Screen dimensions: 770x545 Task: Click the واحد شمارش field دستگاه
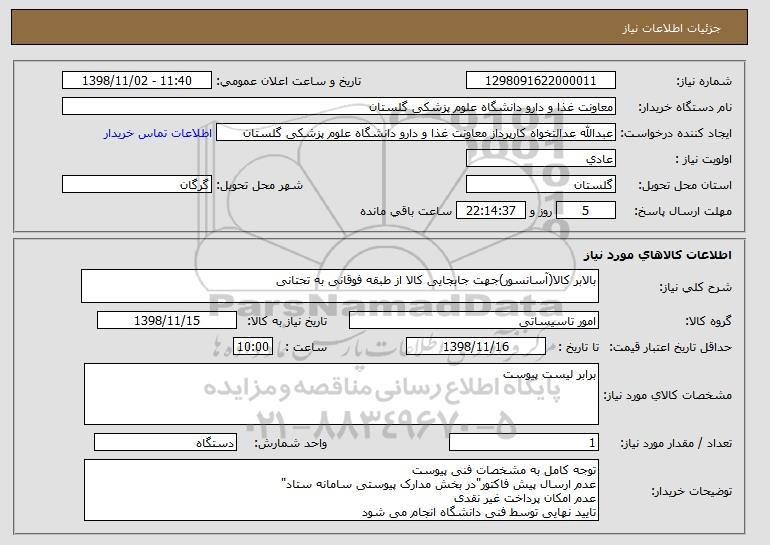point(165,442)
